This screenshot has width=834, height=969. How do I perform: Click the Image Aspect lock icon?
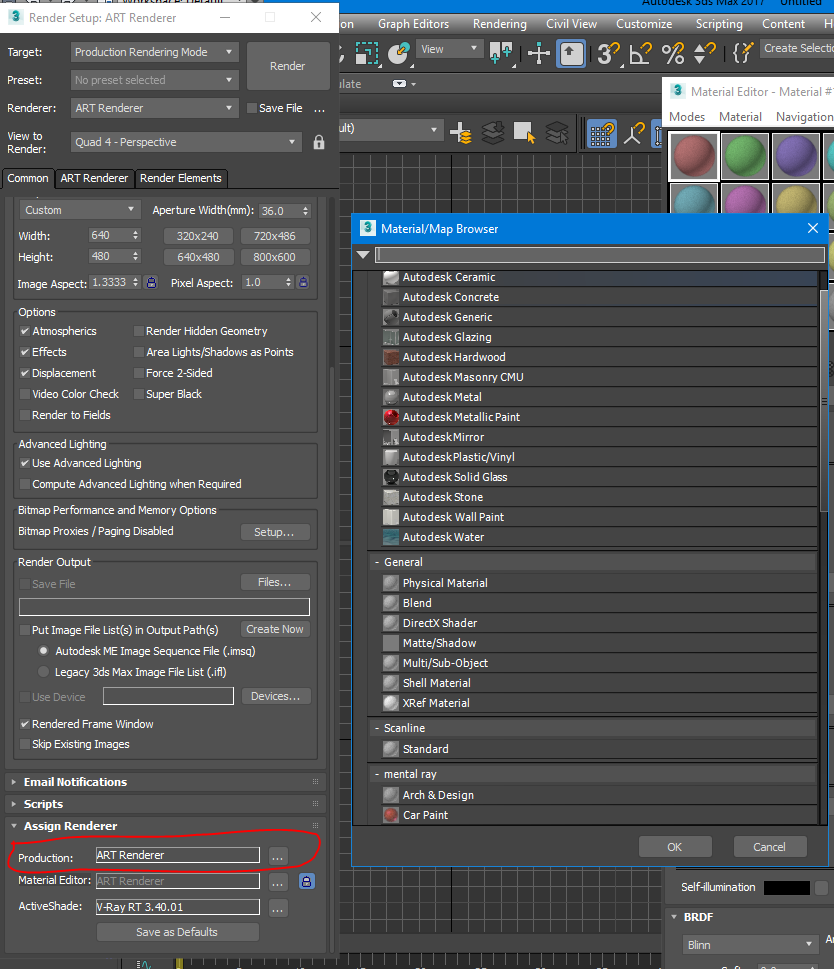tap(151, 282)
